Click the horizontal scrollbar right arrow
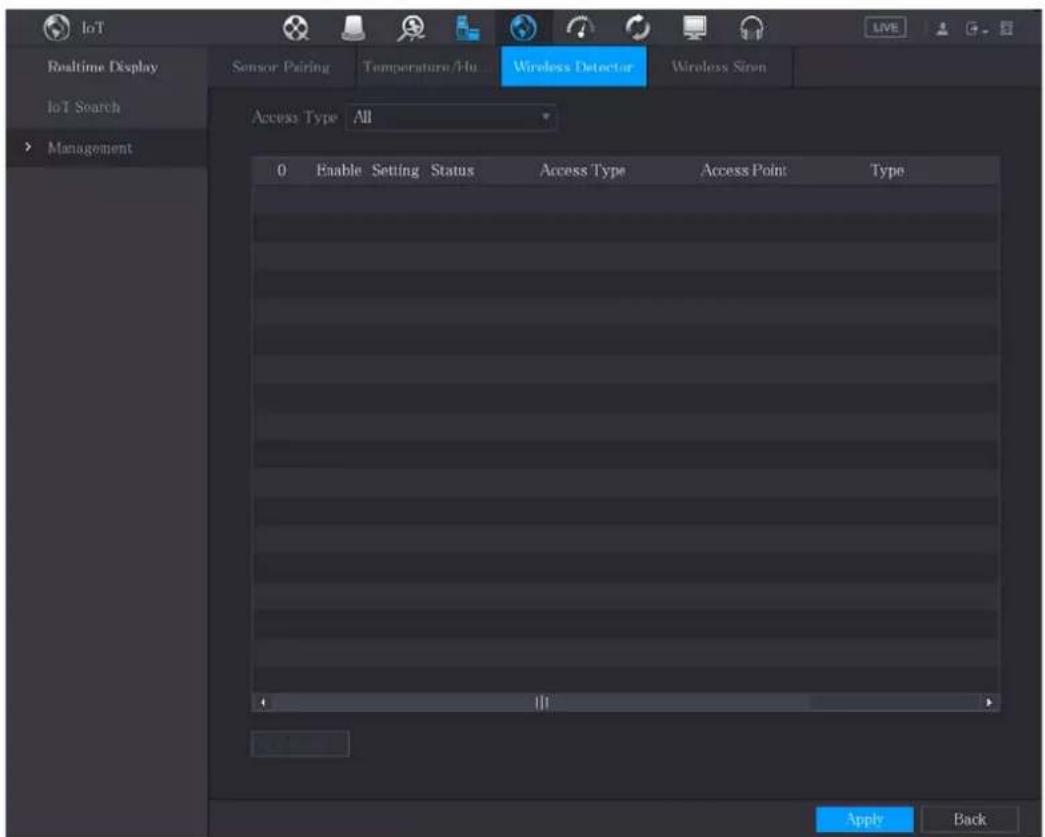1045x837 pixels. point(988,702)
